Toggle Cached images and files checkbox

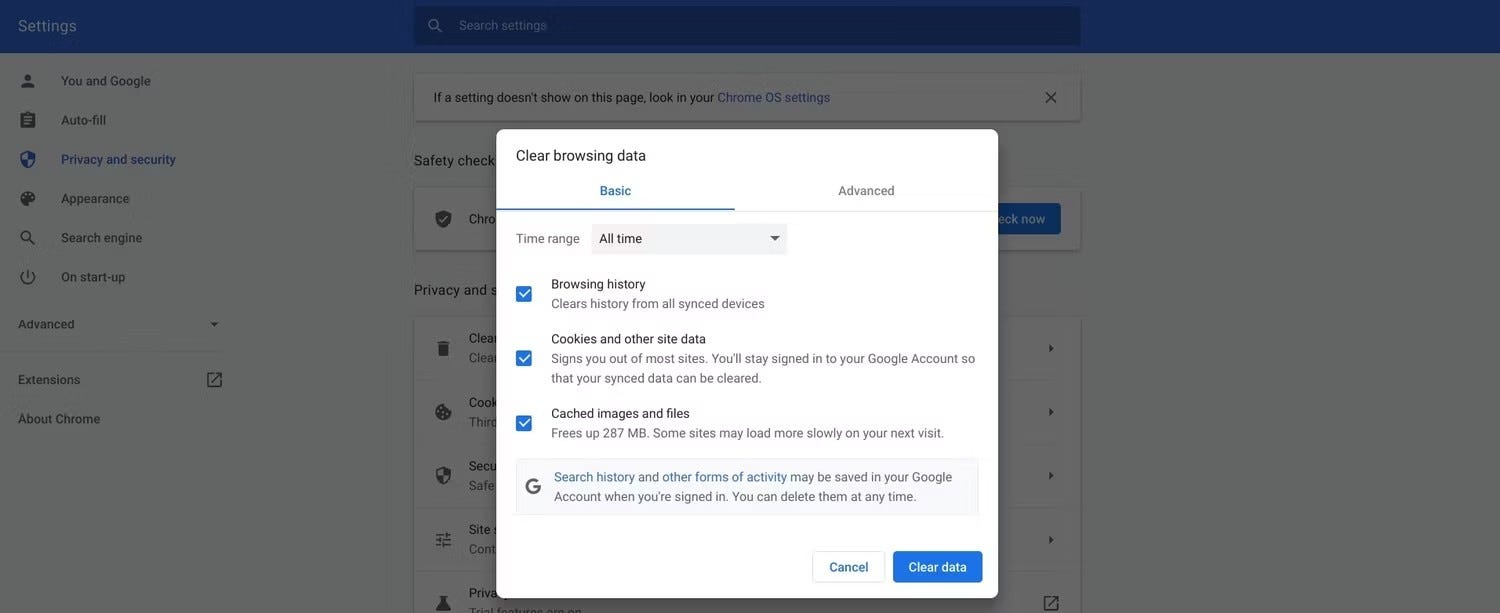524,423
